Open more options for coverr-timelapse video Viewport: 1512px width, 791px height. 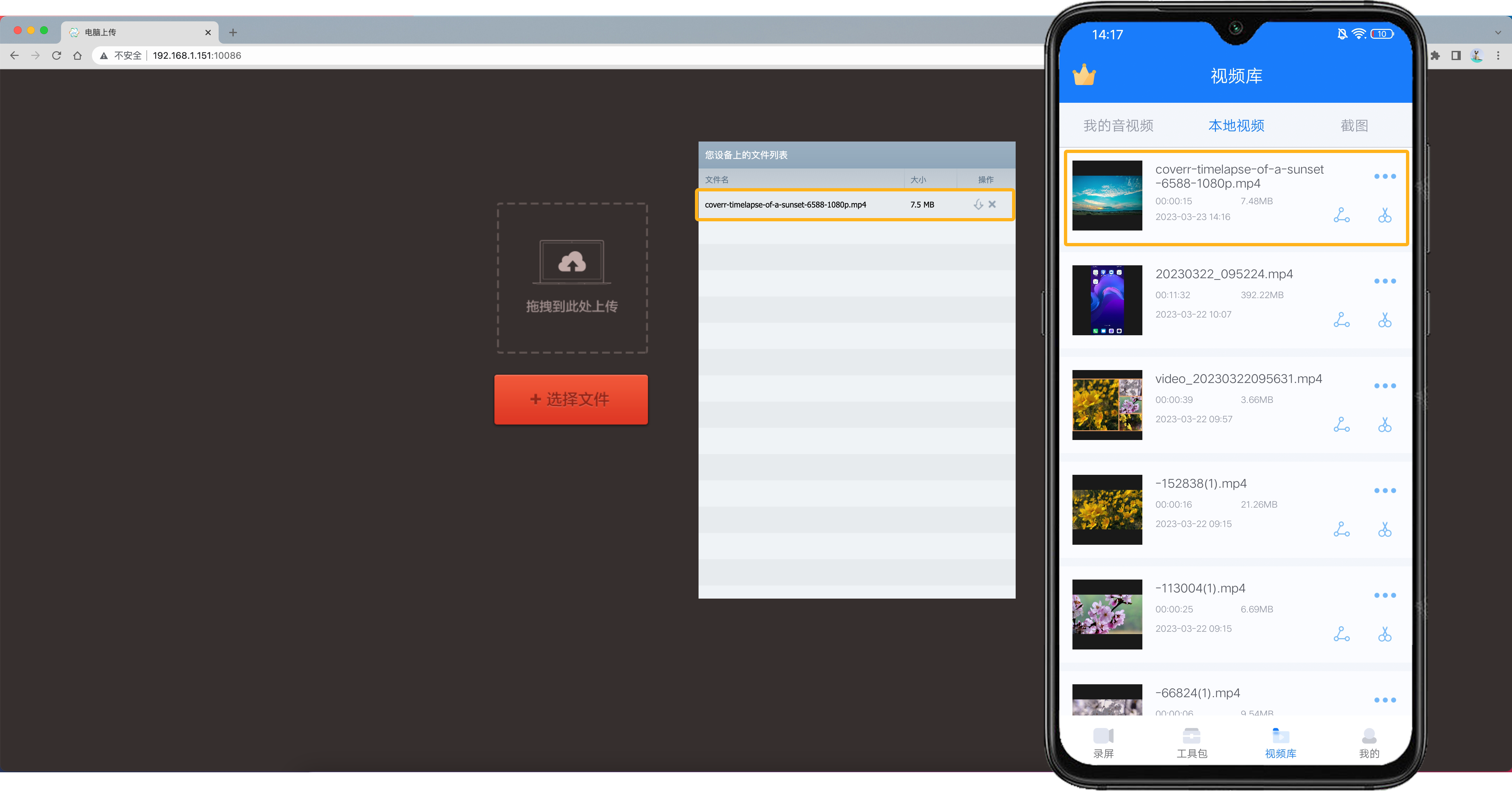1385,176
